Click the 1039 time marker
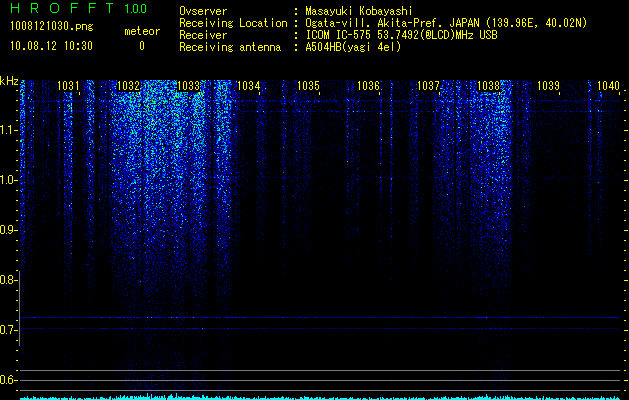The image size is (629, 400). [548, 85]
